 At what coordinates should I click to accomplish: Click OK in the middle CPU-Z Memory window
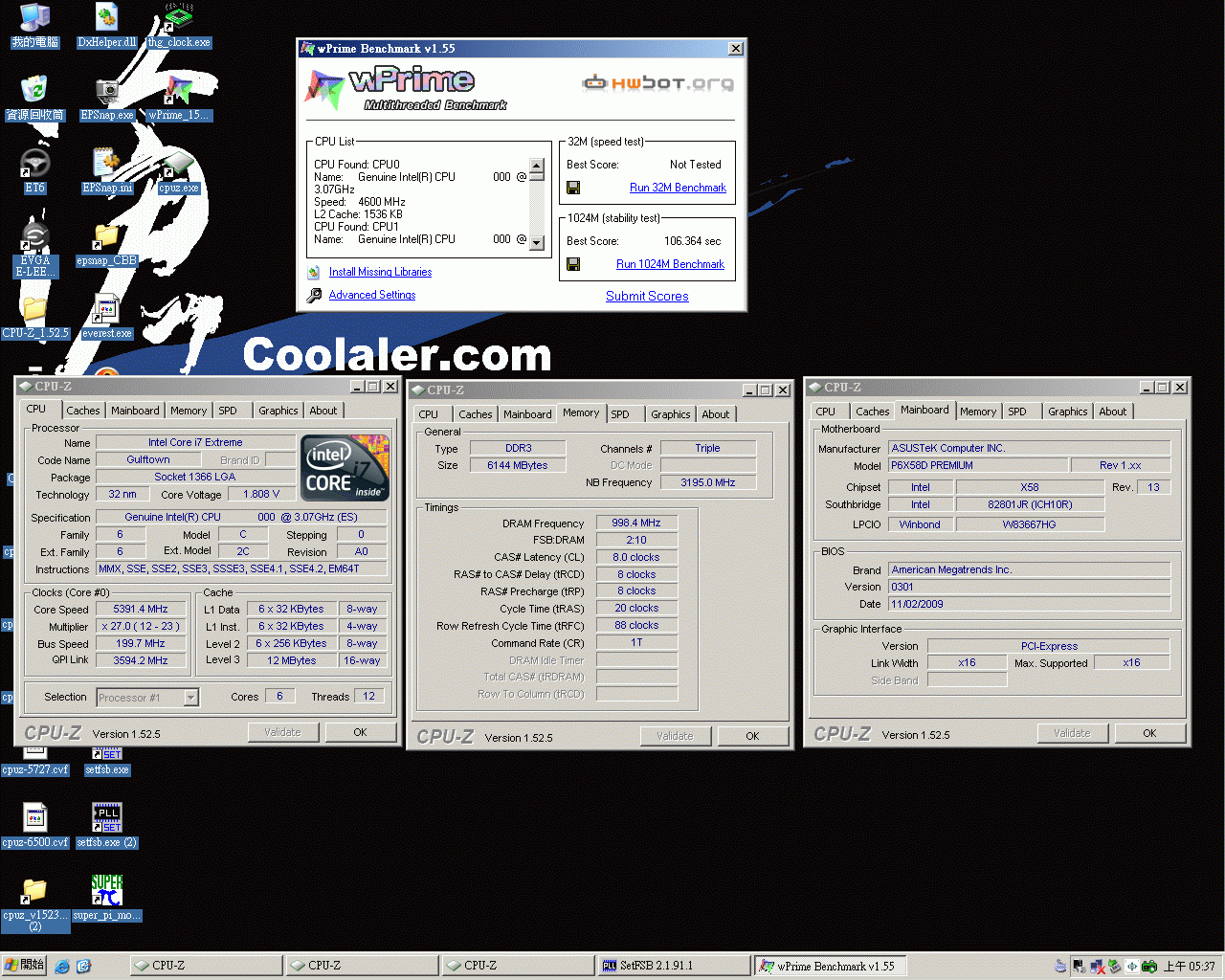tap(752, 736)
